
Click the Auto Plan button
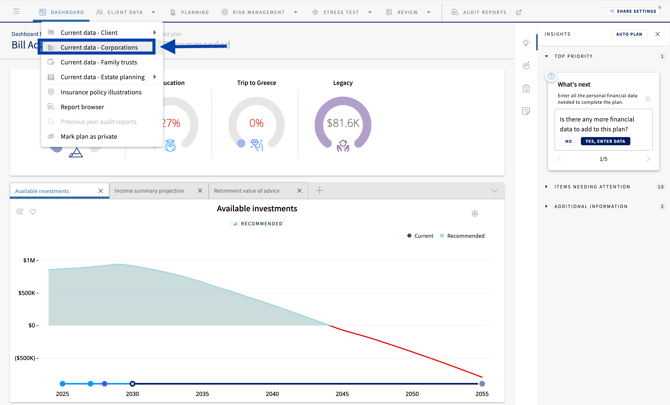click(629, 34)
